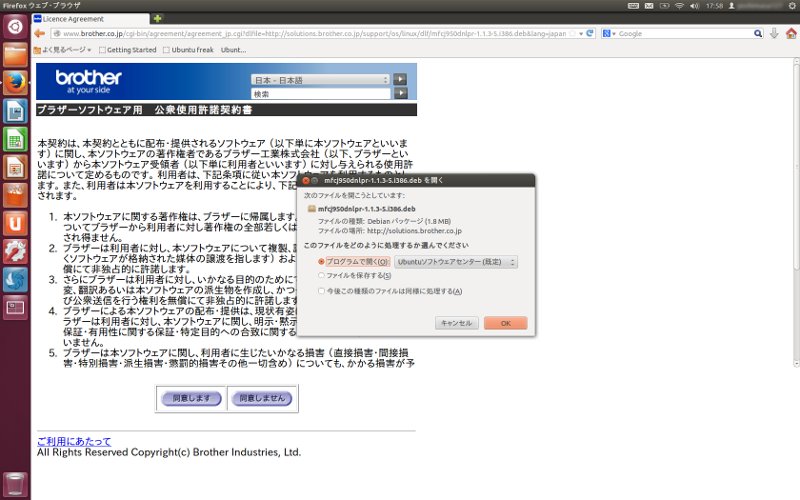Select 'ファイルを保存する' radio option
Screen dimensions: 800x500
click(321, 276)
